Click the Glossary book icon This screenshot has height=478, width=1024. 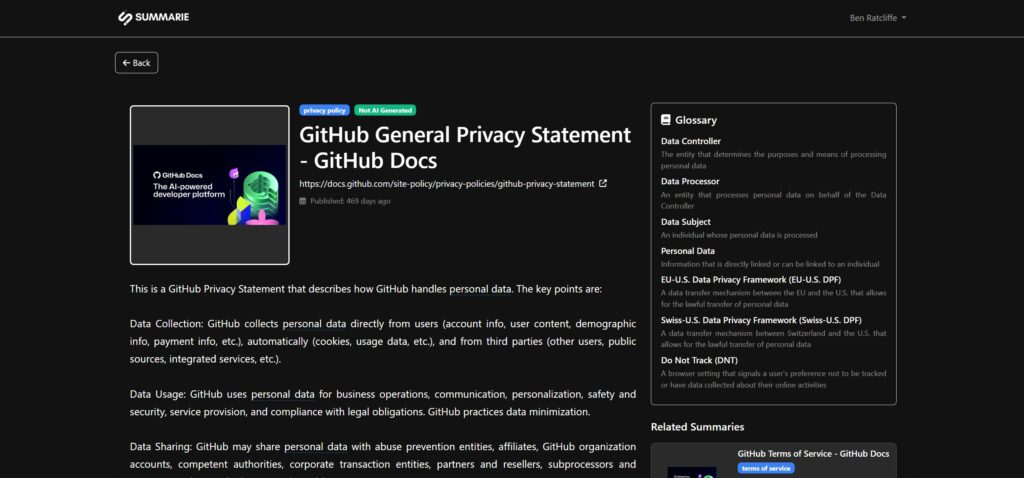[x=665, y=120]
